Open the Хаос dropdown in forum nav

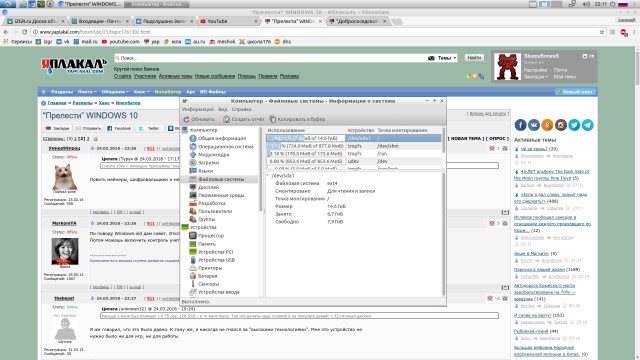(x=141, y=92)
